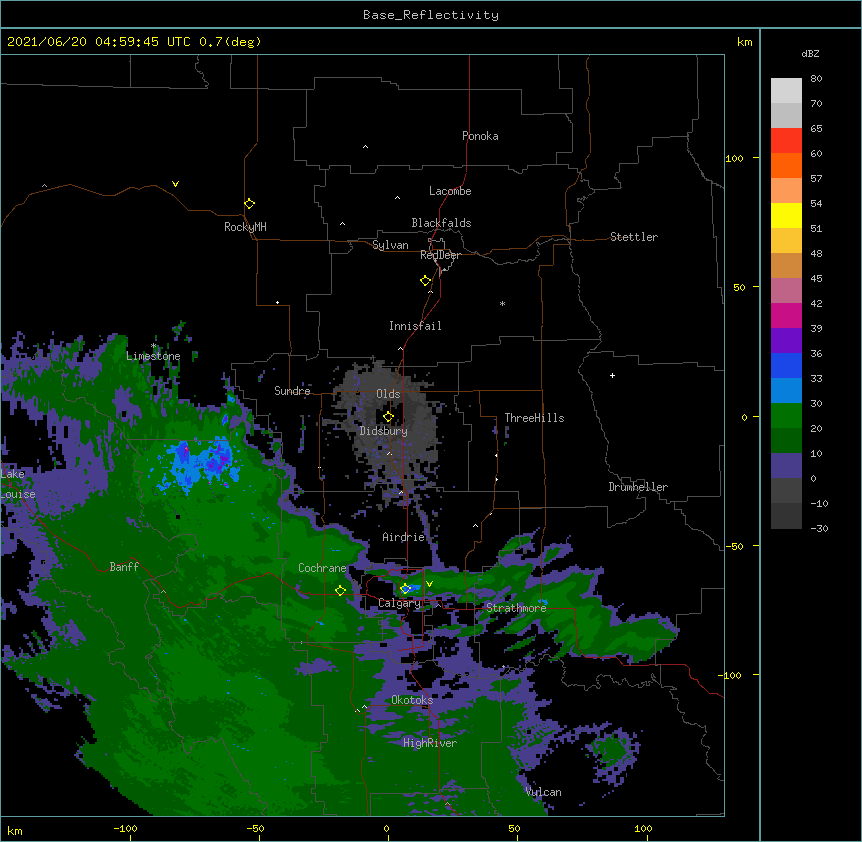Click the magenta 39-42 dBZ legend swatch
The height and width of the screenshot is (842, 862).
(x=786, y=316)
